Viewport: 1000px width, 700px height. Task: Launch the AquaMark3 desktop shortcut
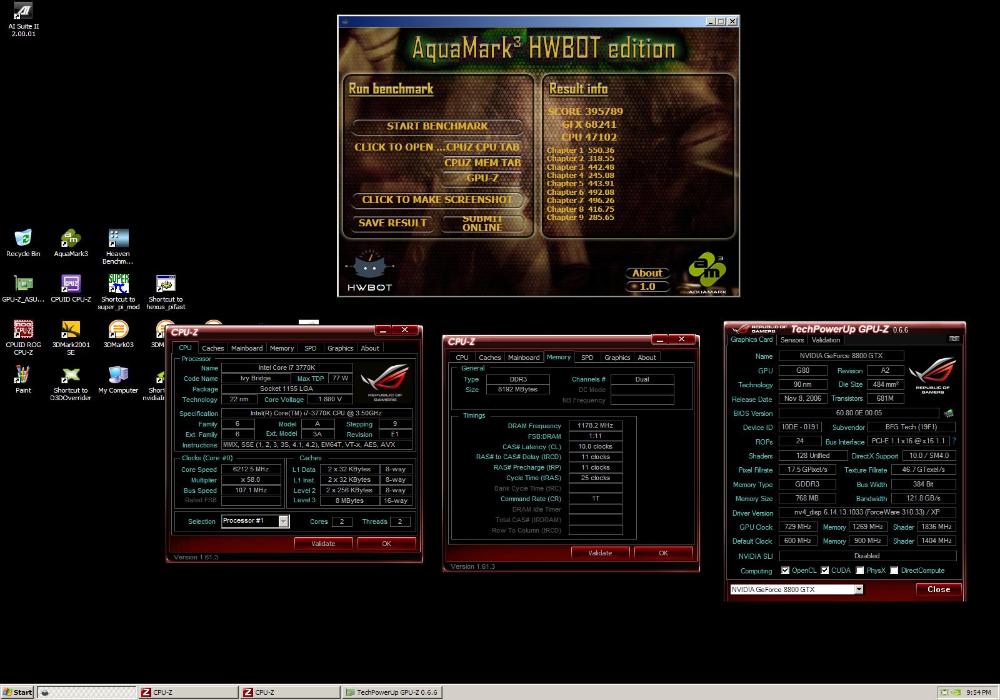pyautogui.click(x=71, y=243)
